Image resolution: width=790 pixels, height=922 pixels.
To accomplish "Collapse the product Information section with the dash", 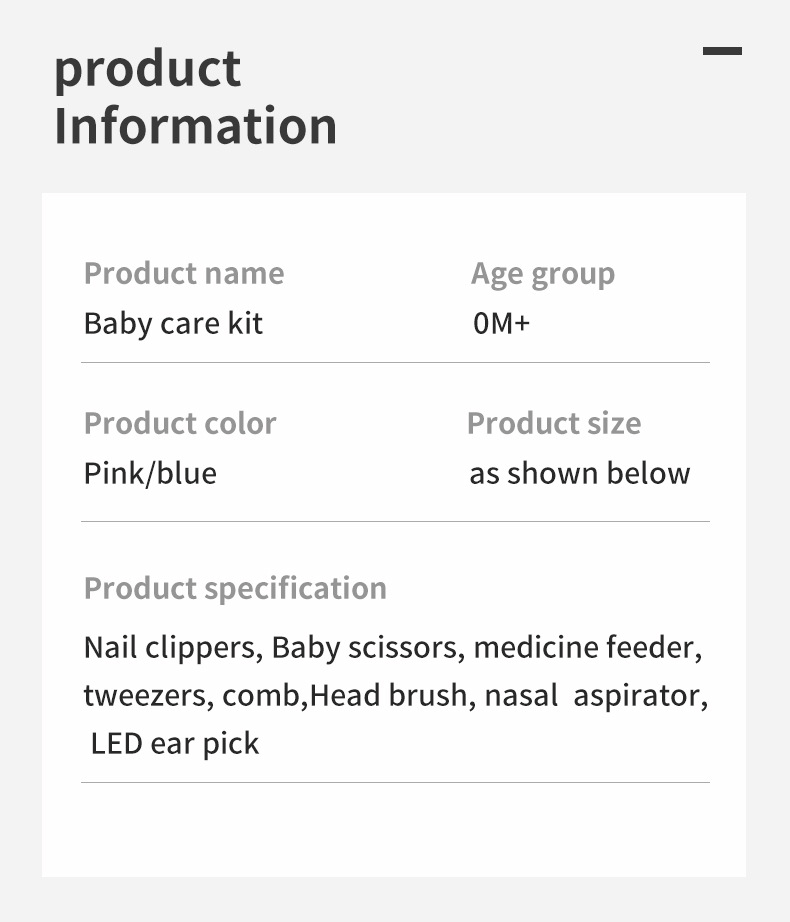I will tap(722, 51).
